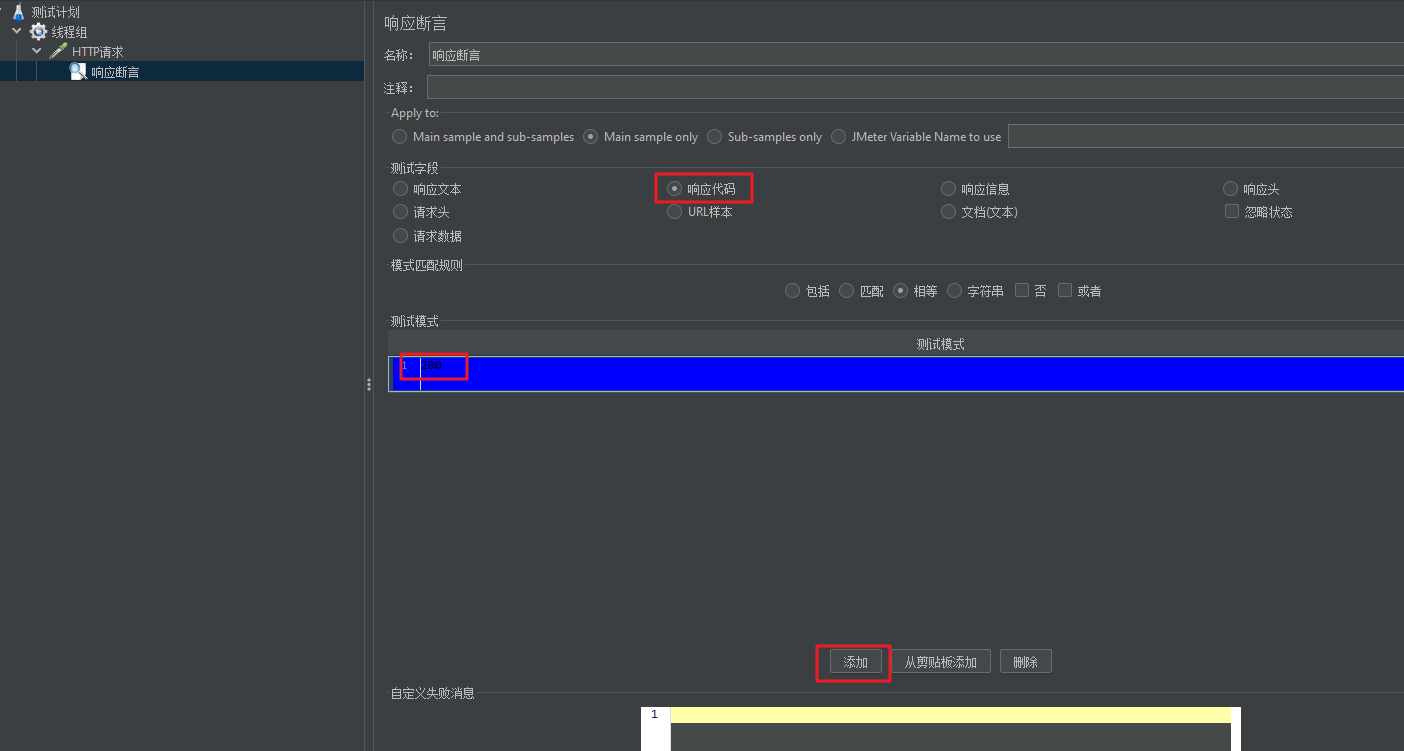This screenshot has width=1404, height=751.
Task: Click the Thread Group gear icon
Action: click(x=38, y=32)
